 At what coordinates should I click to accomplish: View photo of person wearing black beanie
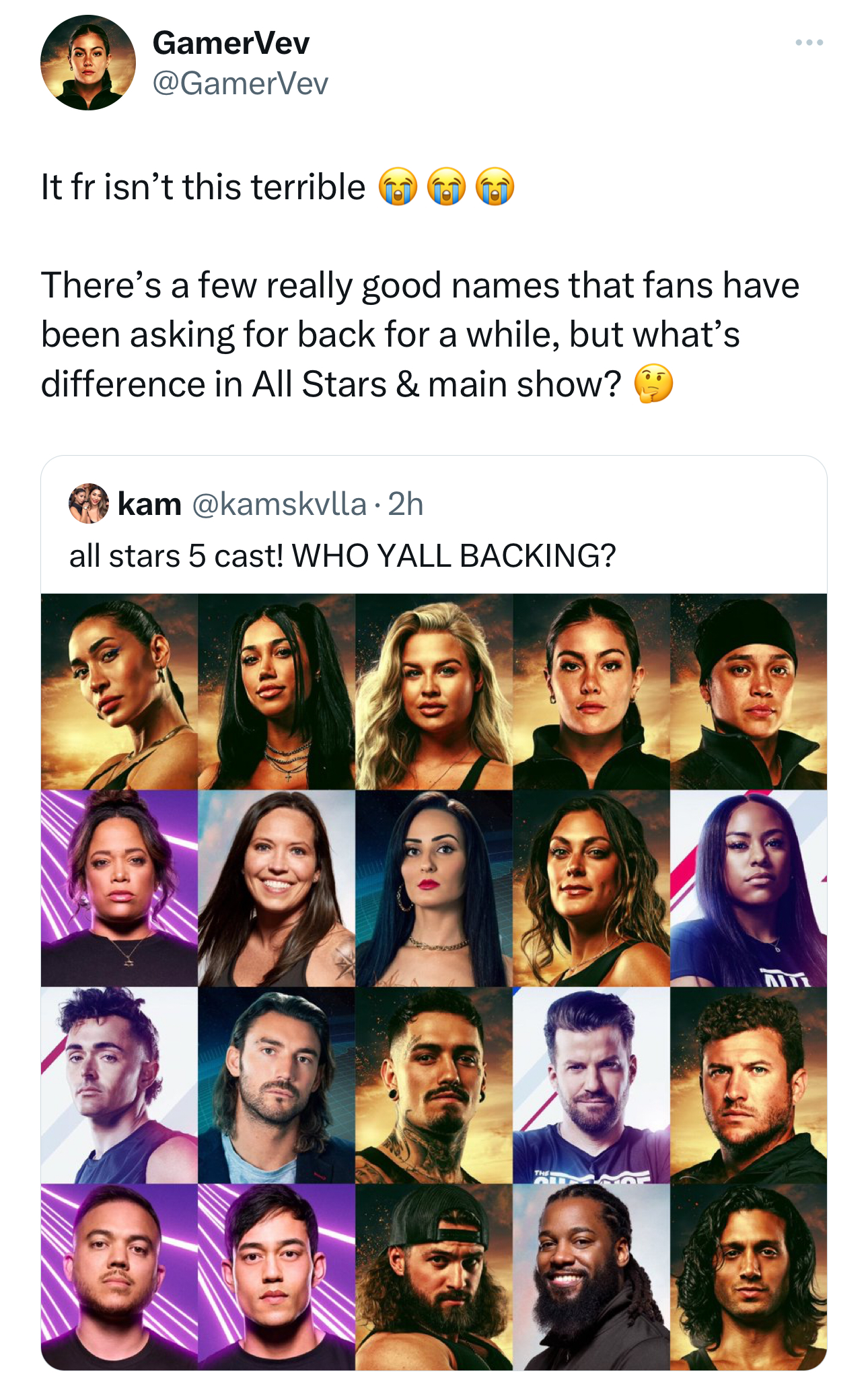point(748,691)
